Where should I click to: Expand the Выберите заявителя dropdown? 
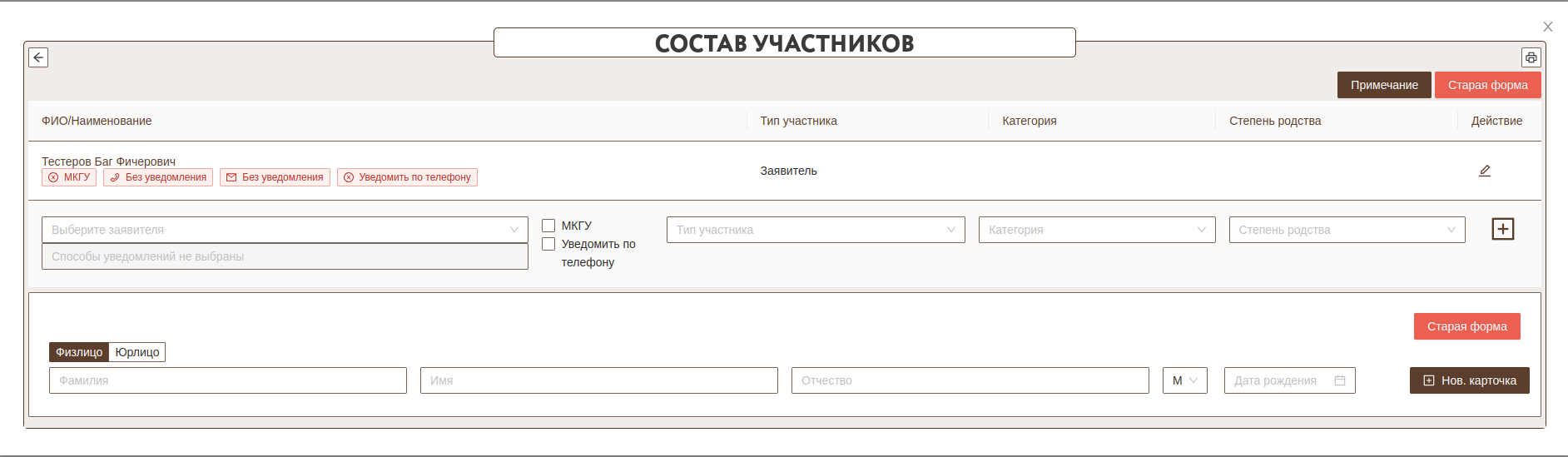285,230
